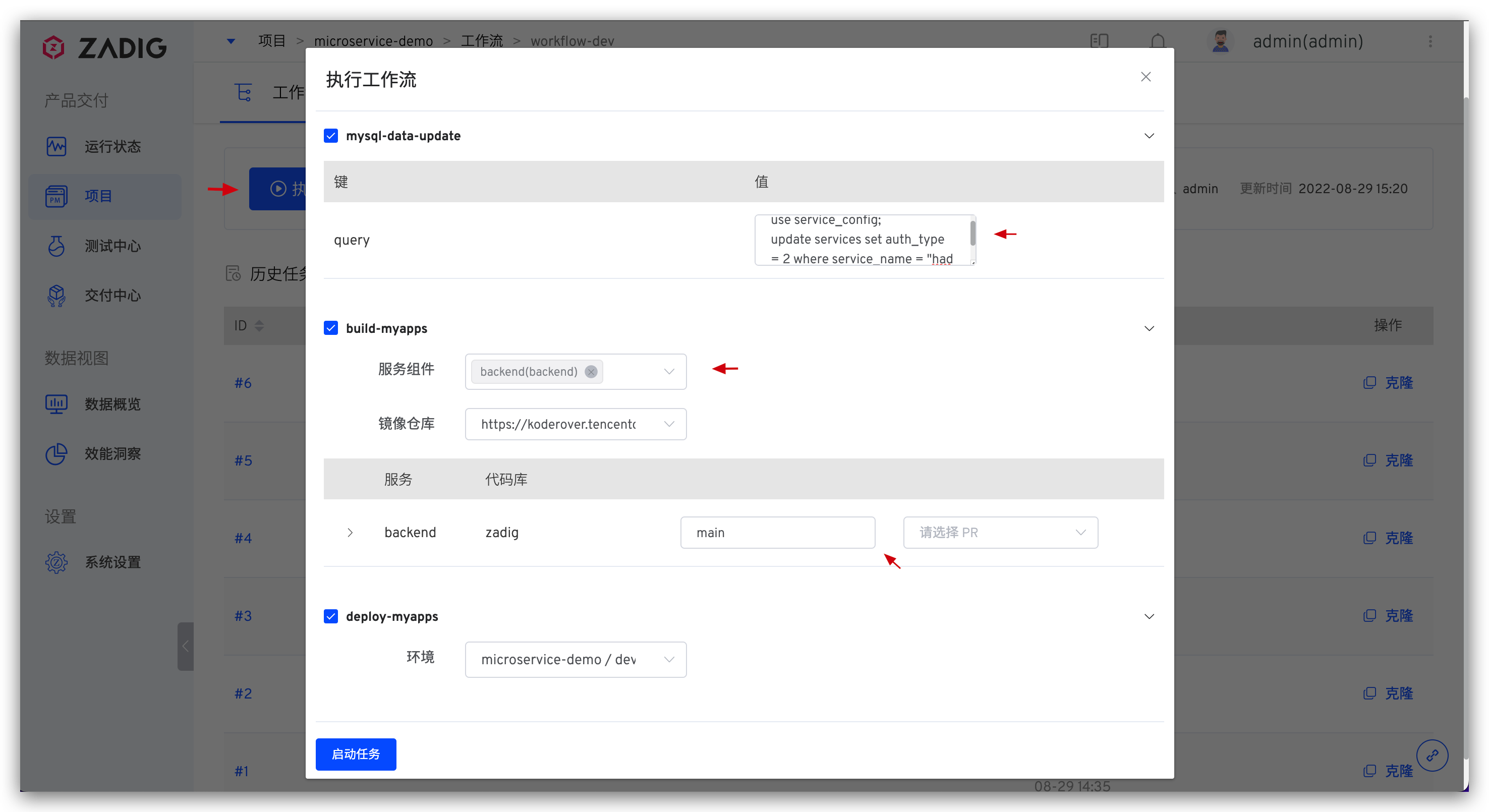Click 工作流 in the breadcrumb
The image size is (1489, 812).
point(482,41)
